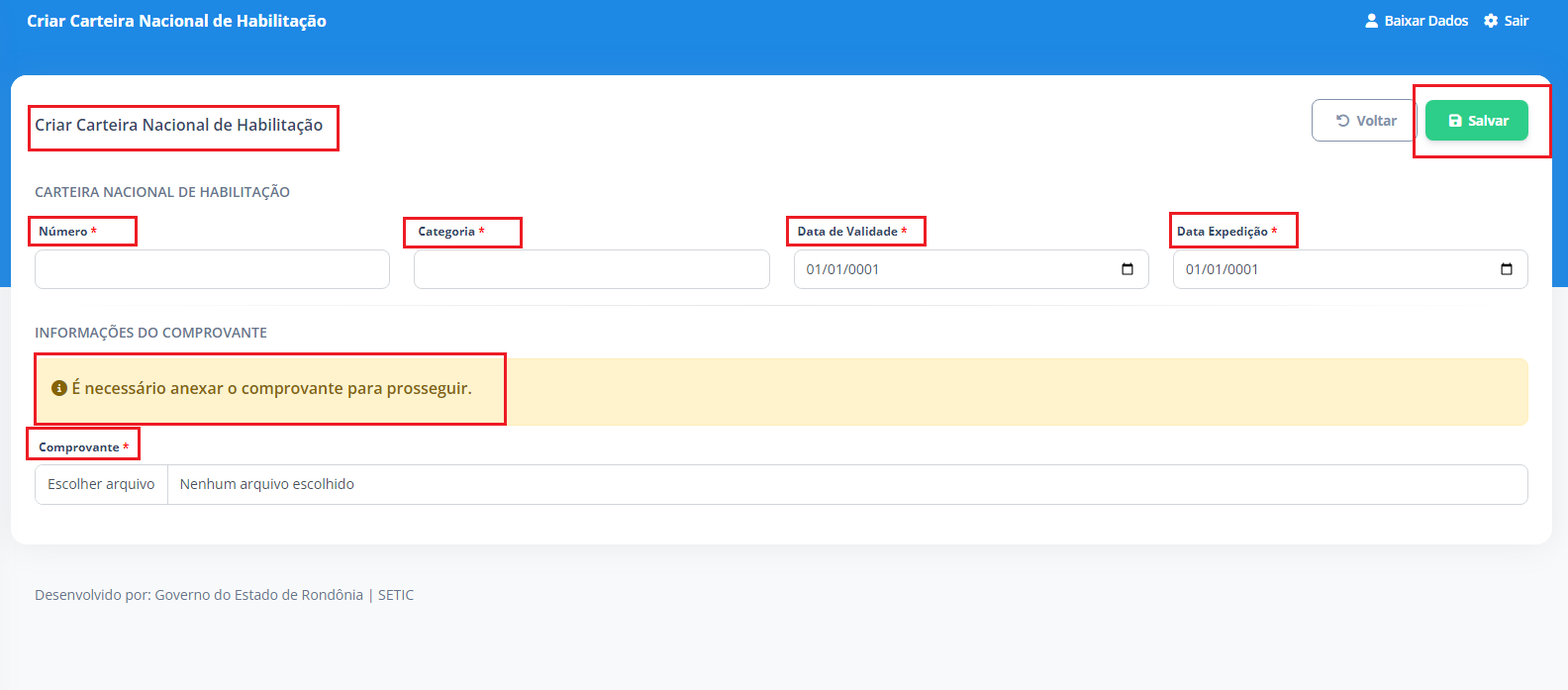Click the user icon beside Baixar Dados
1568x690 pixels.
tap(1372, 21)
